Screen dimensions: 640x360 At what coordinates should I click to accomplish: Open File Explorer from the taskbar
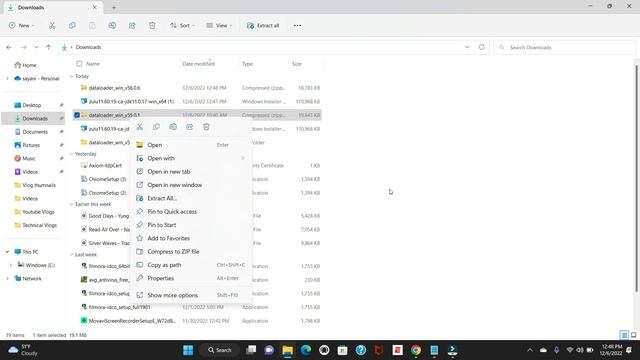click(287, 350)
